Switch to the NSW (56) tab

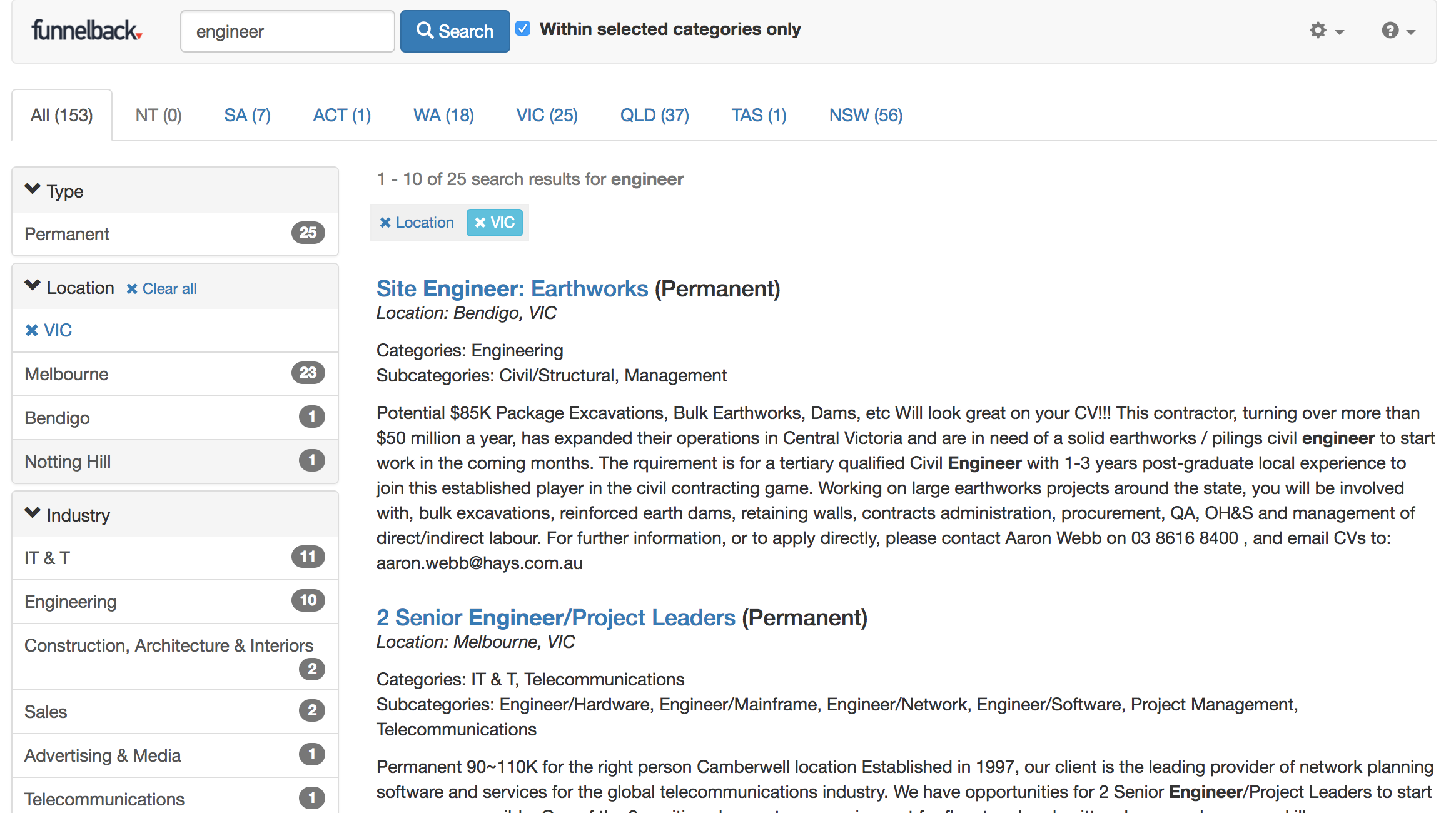tap(865, 115)
